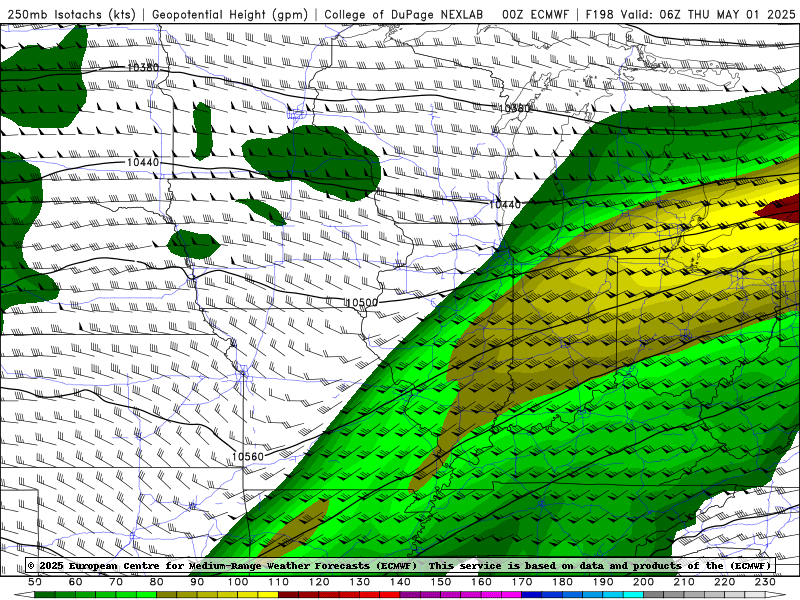Click the 170 value on color scale
800x600 pixels.
pyautogui.click(x=522, y=582)
